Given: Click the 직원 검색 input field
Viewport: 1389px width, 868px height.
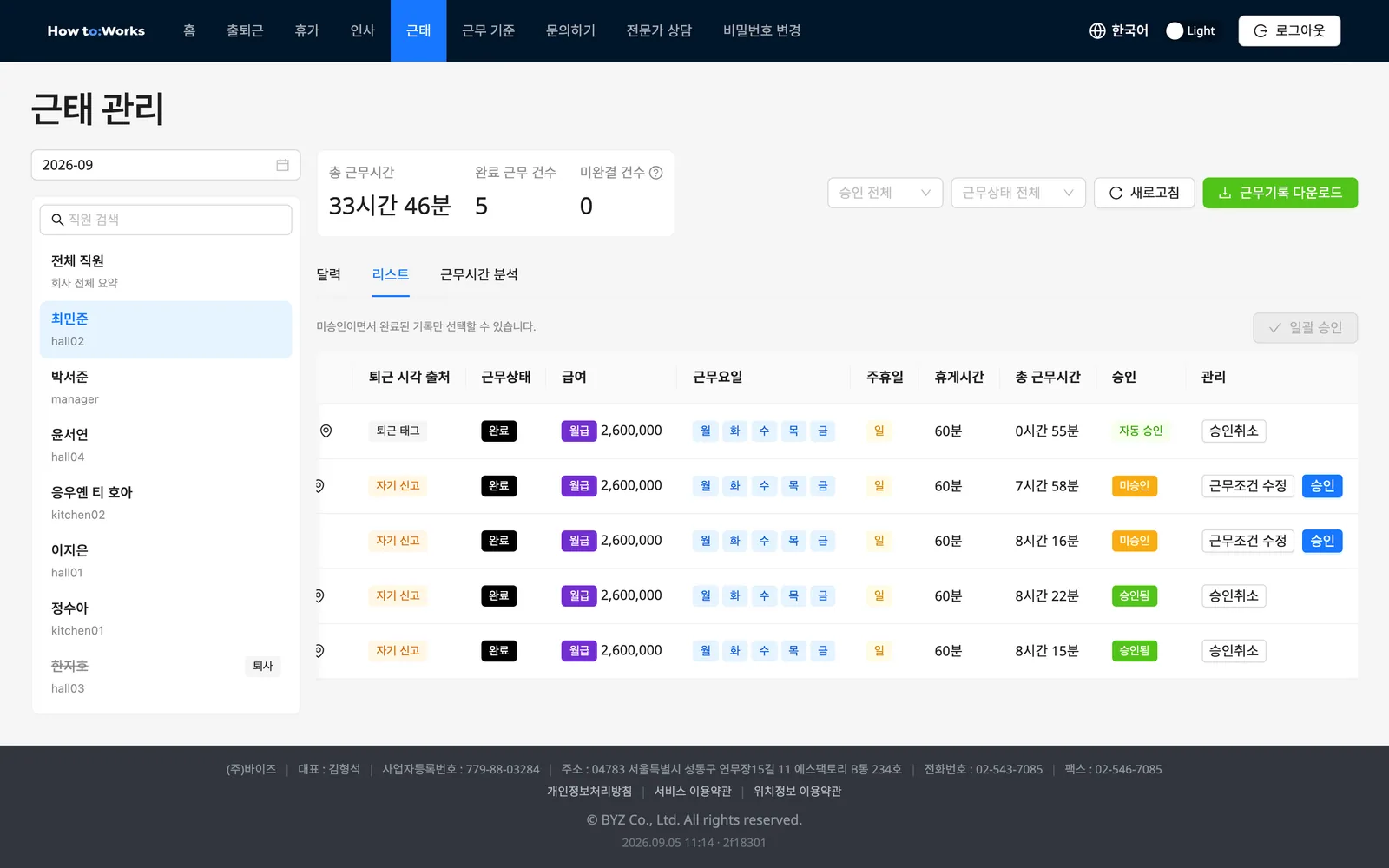Looking at the screenshot, I should point(166,220).
